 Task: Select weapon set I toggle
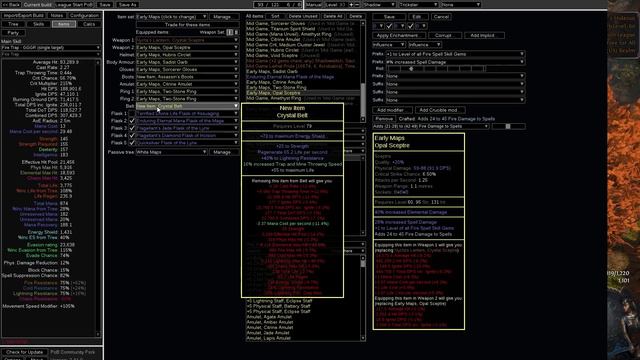pyautogui.click(x=230, y=32)
